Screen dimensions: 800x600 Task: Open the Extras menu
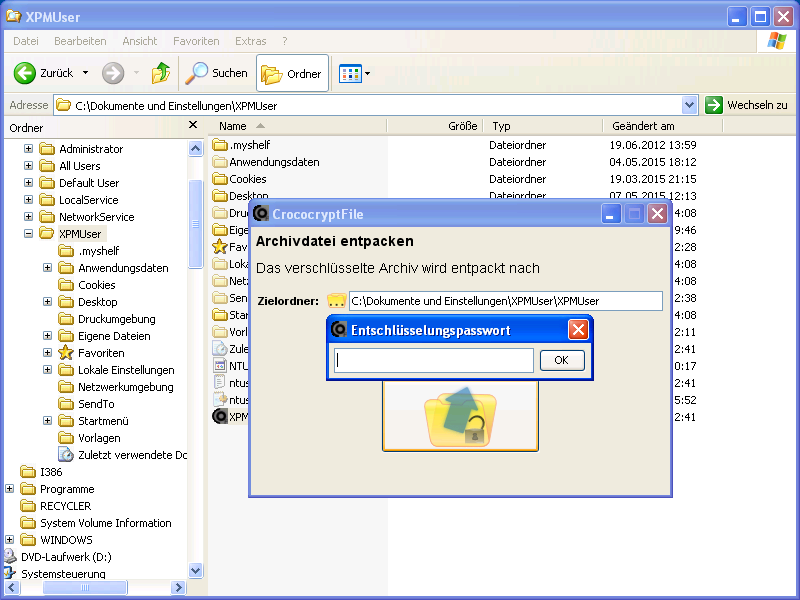click(251, 41)
